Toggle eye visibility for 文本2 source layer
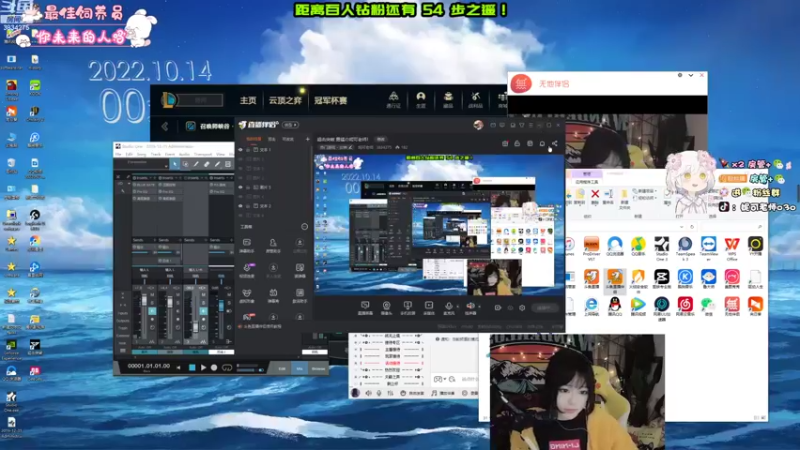The width and height of the screenshot is (800, 450). (x=241, y=206)
